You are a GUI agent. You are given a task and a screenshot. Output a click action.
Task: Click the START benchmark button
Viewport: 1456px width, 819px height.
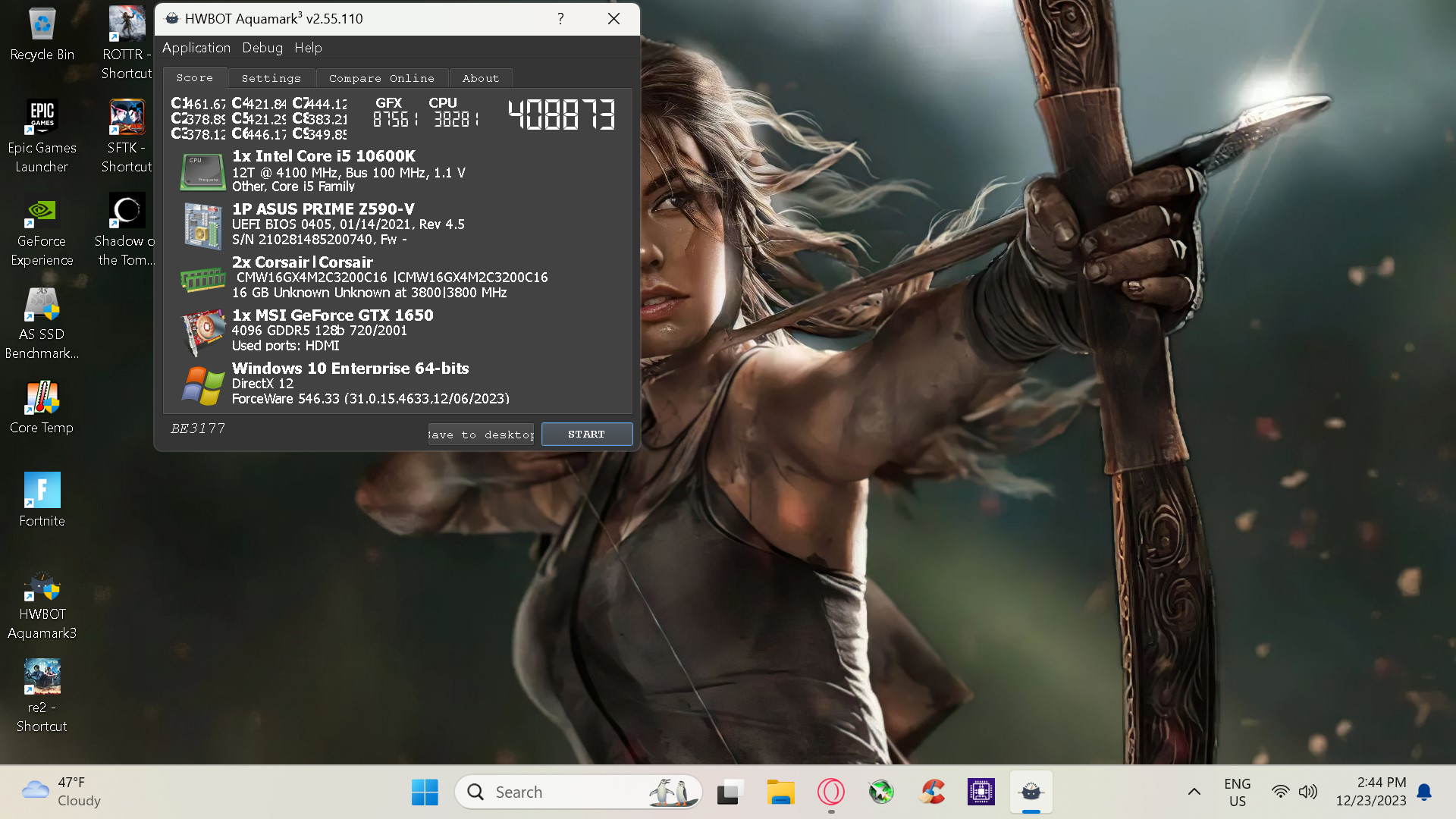[587, 435]
